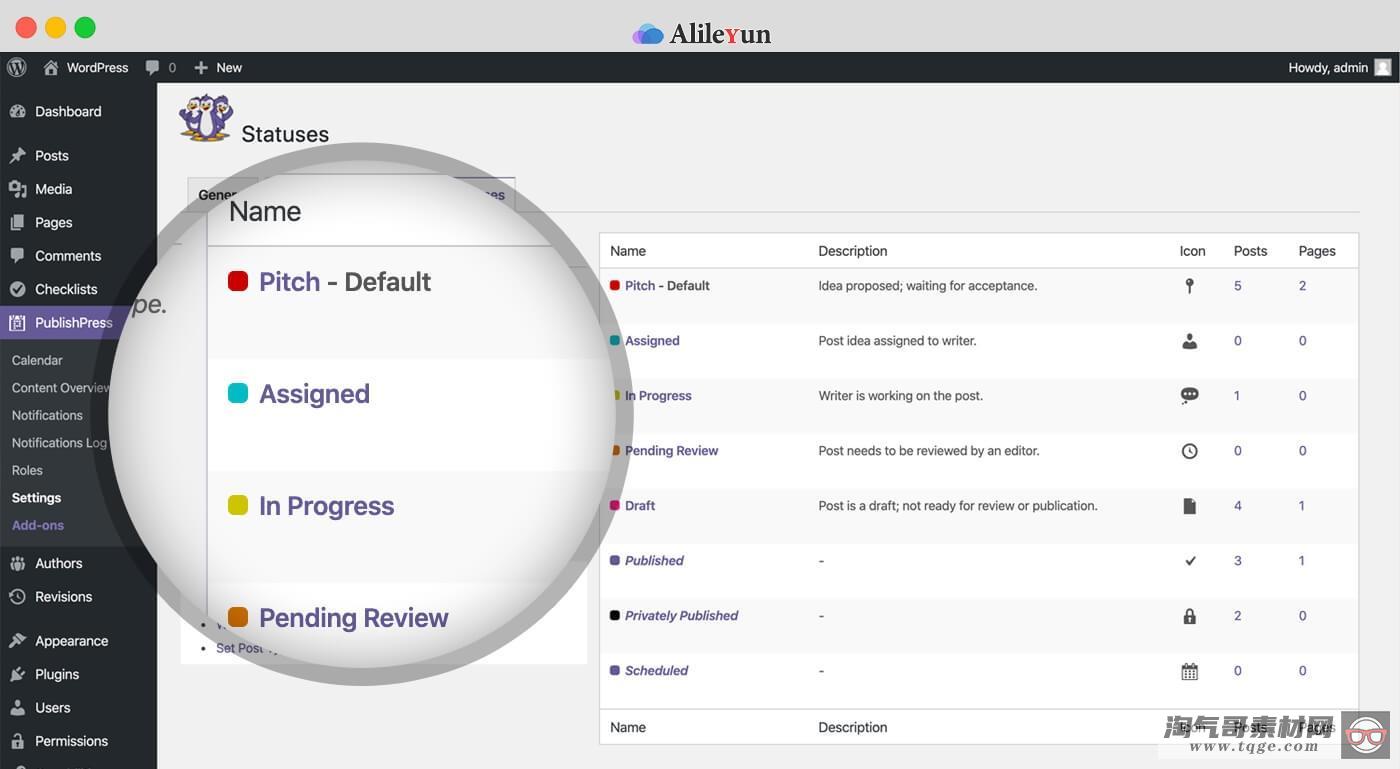
Task: Click Pitch posts count 5
Action: tap(1237, 286)
